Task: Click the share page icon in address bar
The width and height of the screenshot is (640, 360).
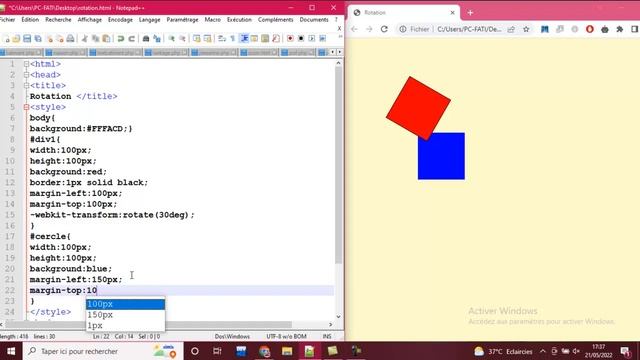Action: pyautogui.click(x=511, y=29)
